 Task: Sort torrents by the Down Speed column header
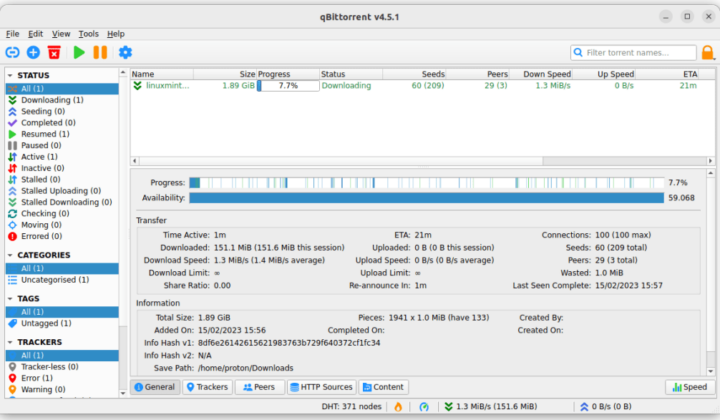[x=540, y=74]
